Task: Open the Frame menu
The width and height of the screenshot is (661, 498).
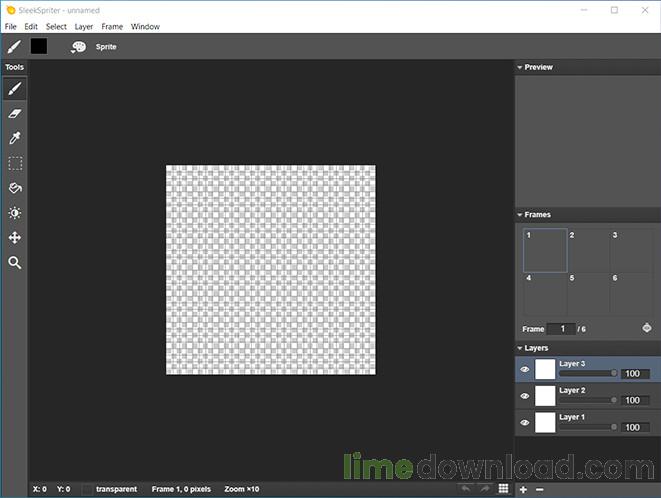Action: pyautogui.click(x=112, y=27)
